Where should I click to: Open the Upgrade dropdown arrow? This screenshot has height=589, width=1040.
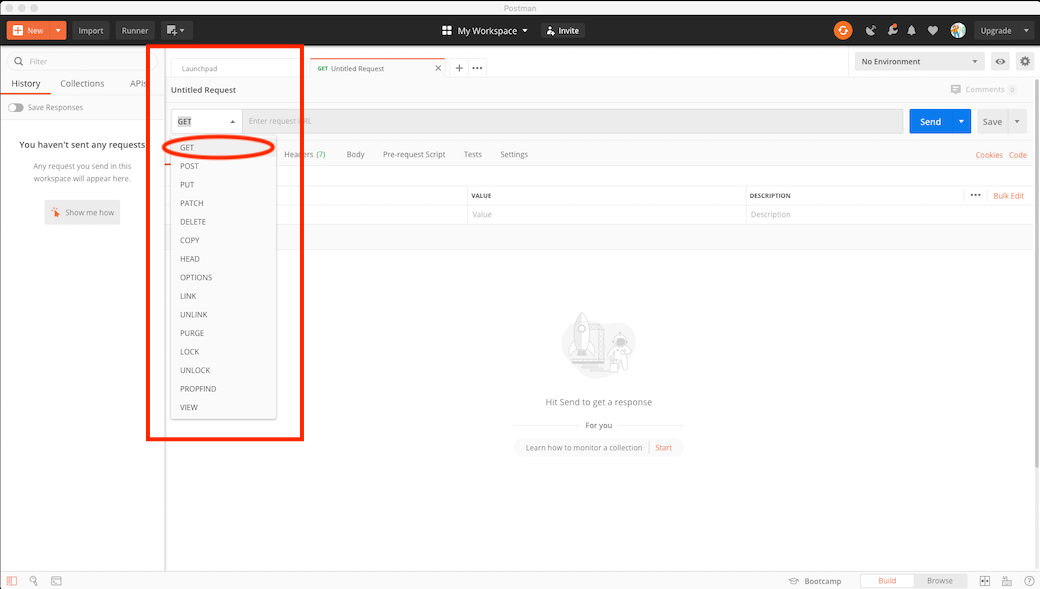[1026, 31]
